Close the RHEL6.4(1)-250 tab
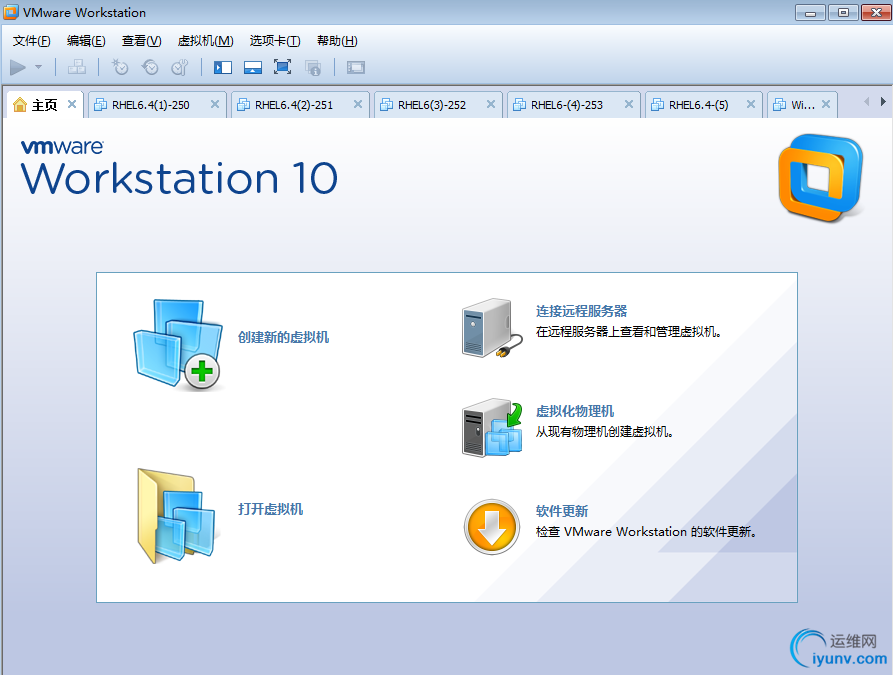Viewport: 893px width, 675px height. [215, 104]
